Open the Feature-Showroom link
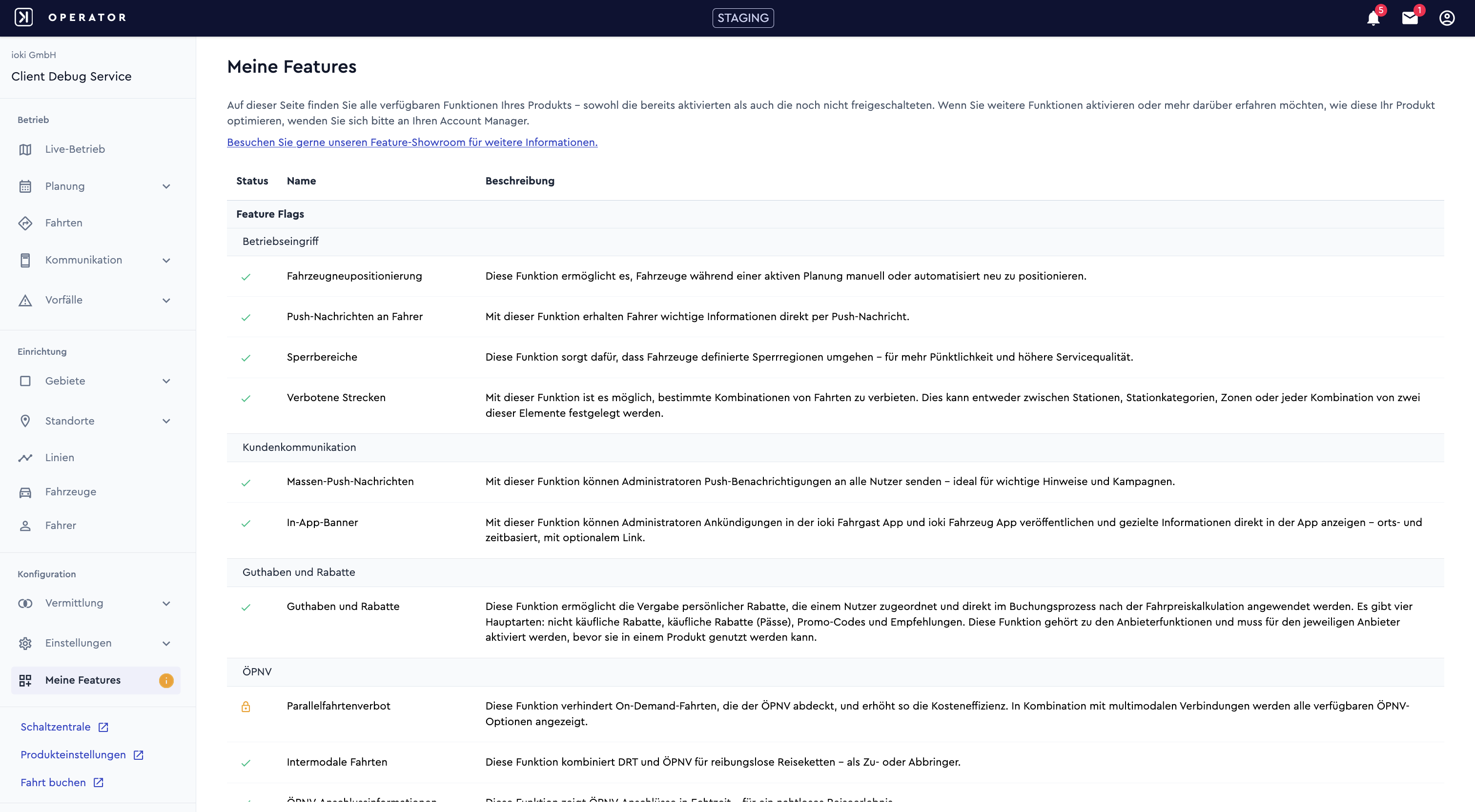The image size is (1475, 812). click(411, 142)
